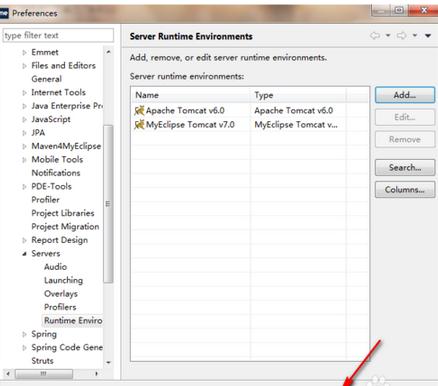
Task: Select Profiler in preferences tree
Action: [x=45, y=200]
